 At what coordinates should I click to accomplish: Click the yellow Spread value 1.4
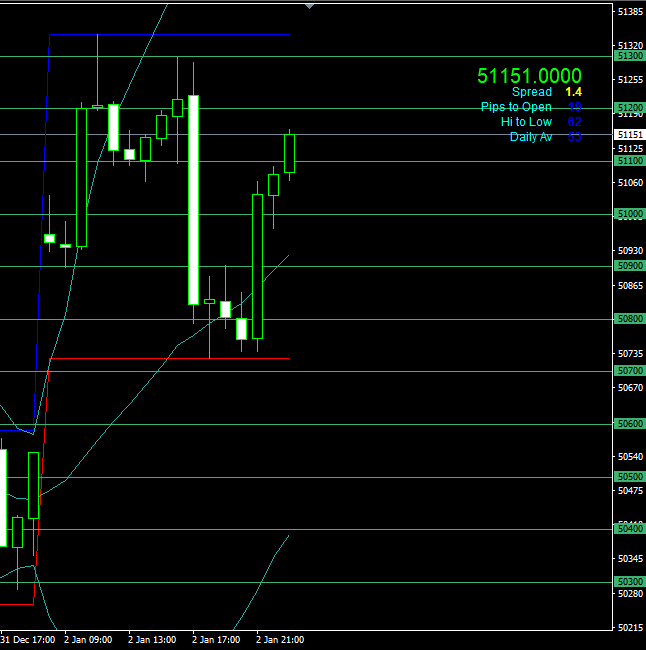pyautogui.click(x=573, y=92)
